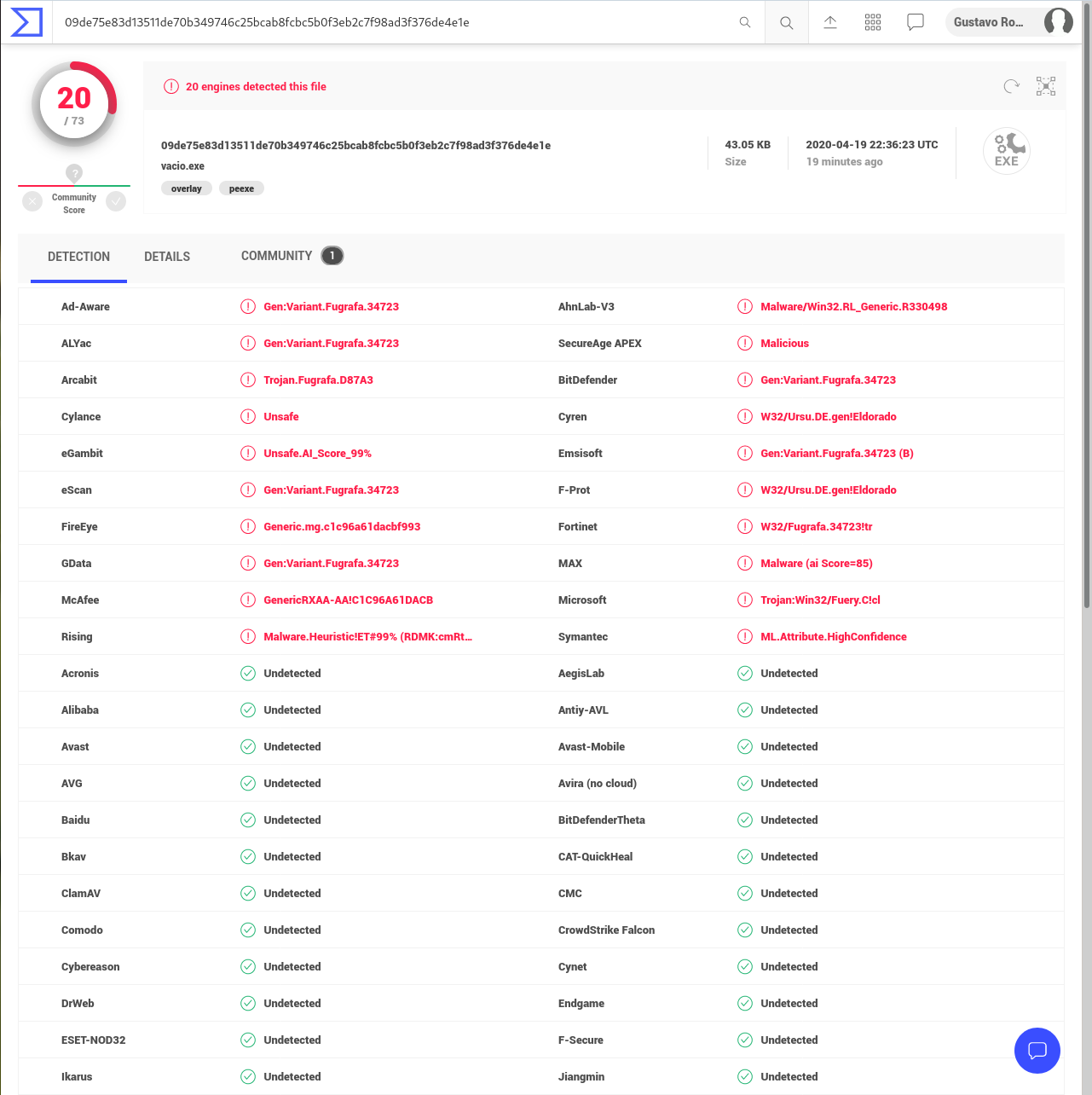Click the Ad-Aware detection alert icon
Image resolution: width=1092 pixels, height=1095 pixels.
[x=248, y=307]
